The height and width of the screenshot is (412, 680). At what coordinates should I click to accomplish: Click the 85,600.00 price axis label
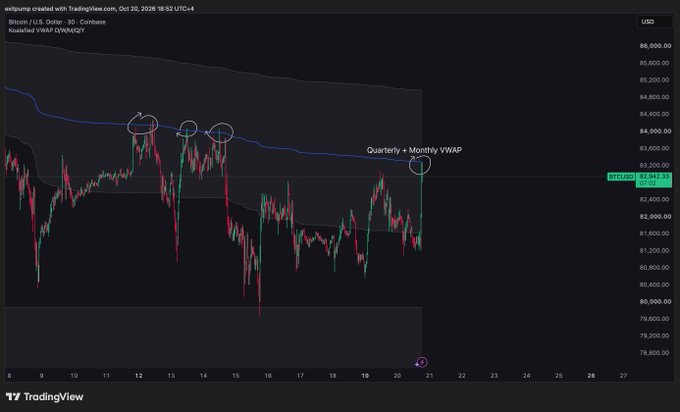(x=655, y=63)
